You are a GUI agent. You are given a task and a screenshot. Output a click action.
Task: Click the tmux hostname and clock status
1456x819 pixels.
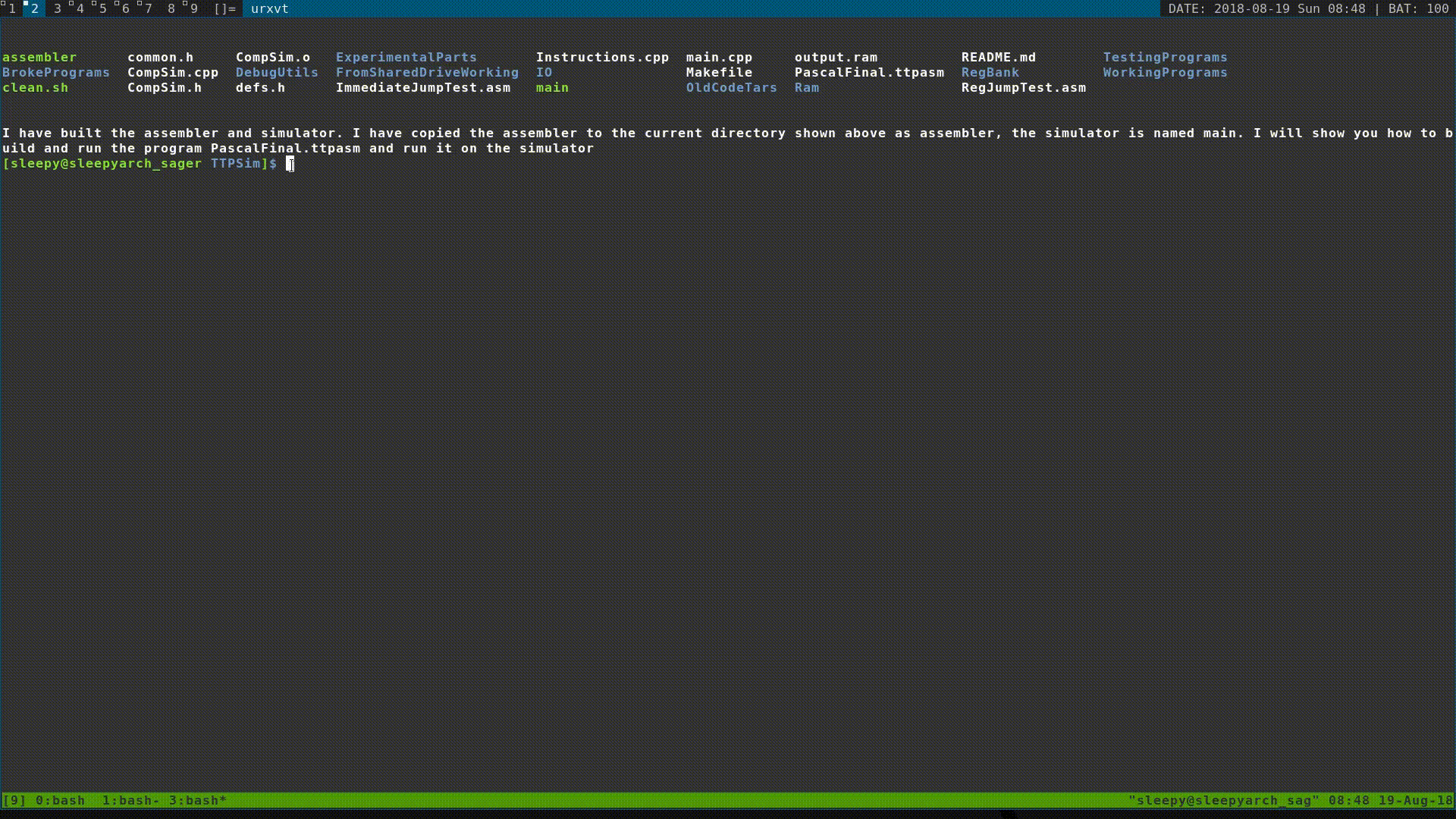point(1290,800)
